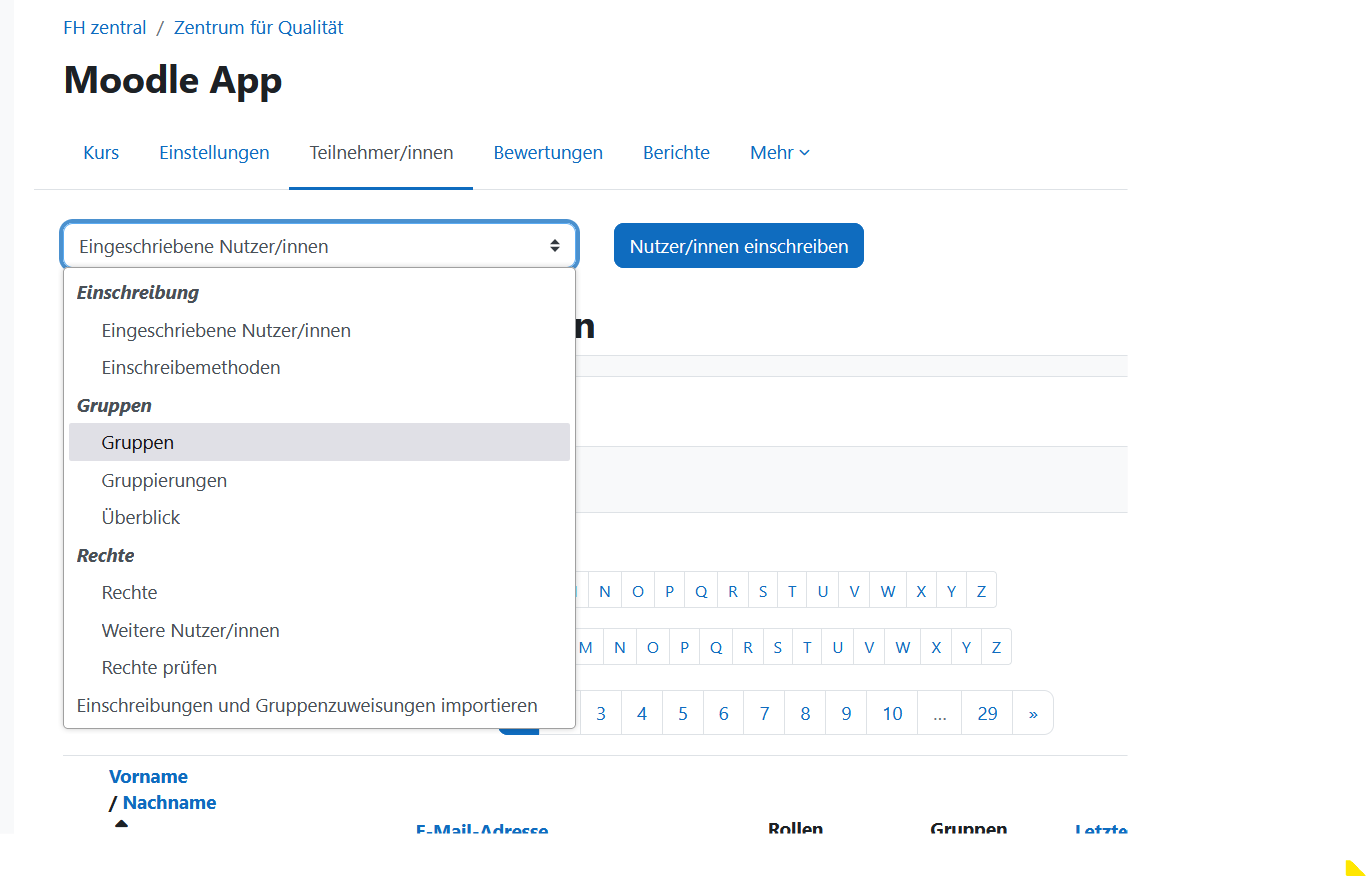This screenshot has width=1371, height=876.
Task: Sort by Vorname column header
Action: pyautogui.click(x=148, y=776)
